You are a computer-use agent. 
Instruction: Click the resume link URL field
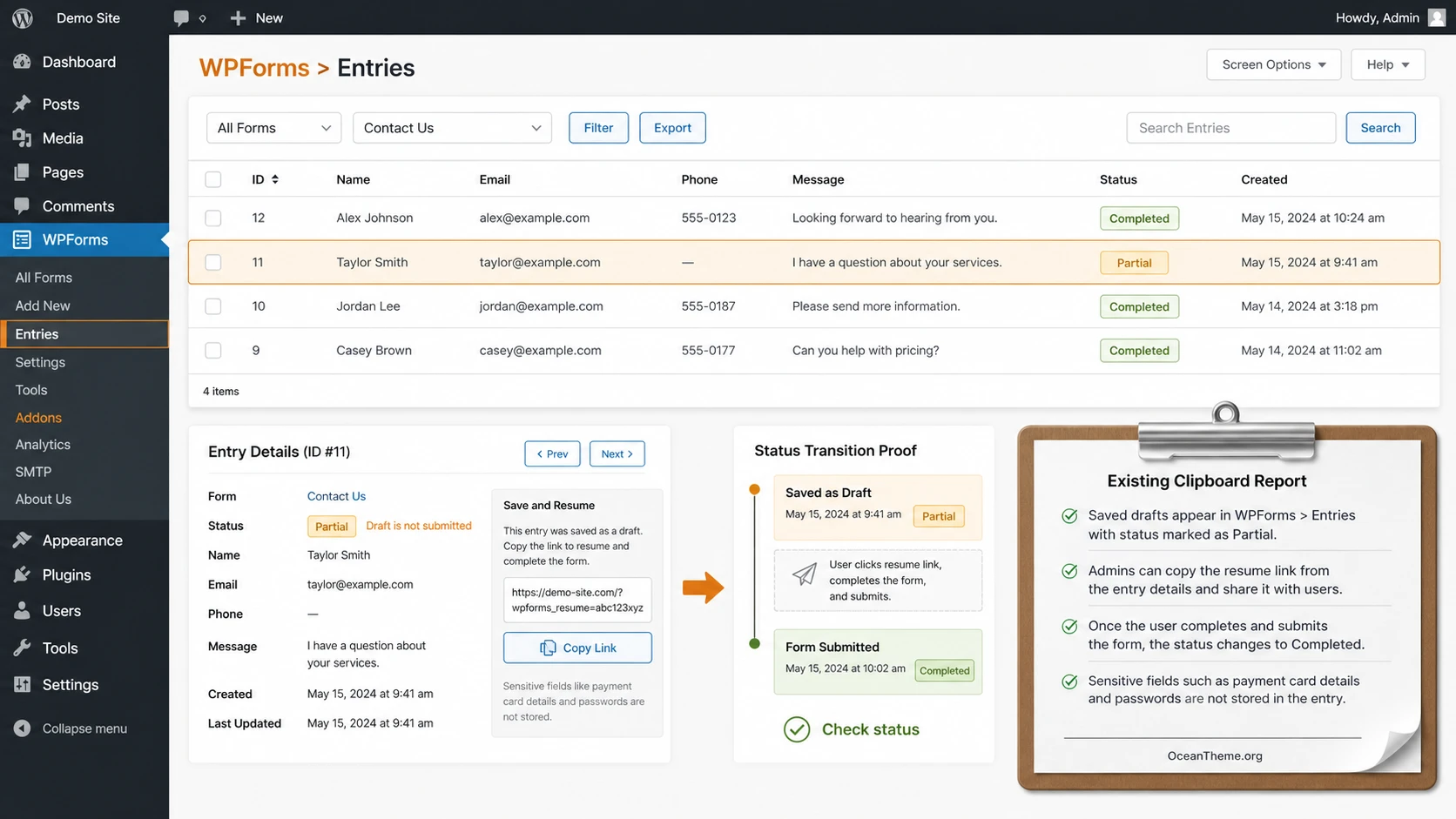point(577,600)
